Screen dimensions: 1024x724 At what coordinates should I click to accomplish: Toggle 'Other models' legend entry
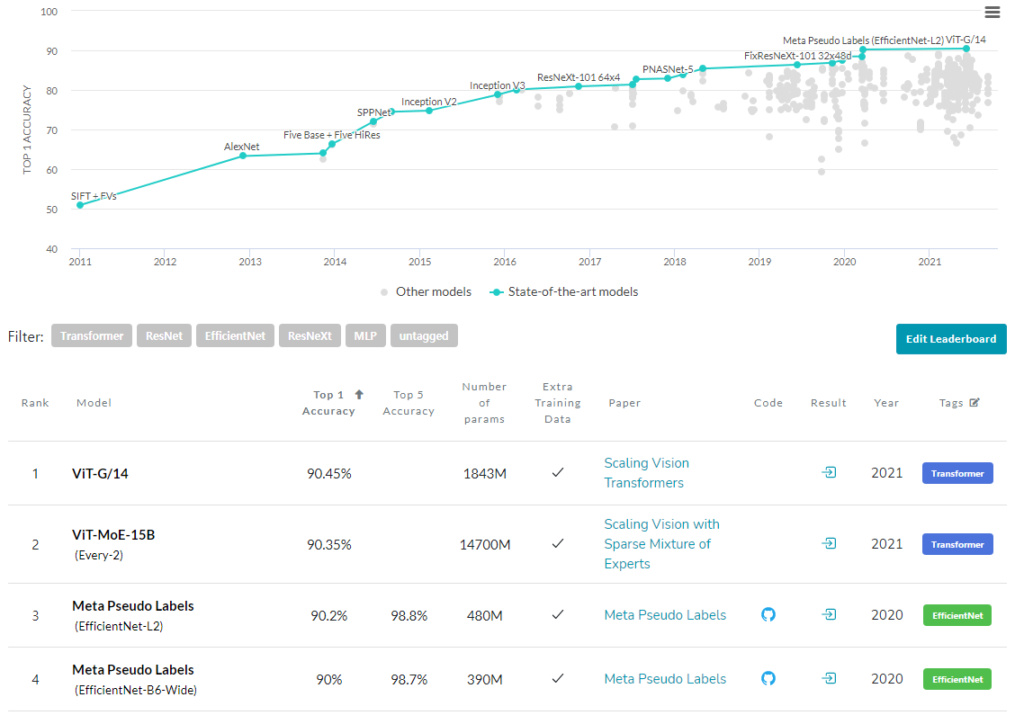coord(429,292)
